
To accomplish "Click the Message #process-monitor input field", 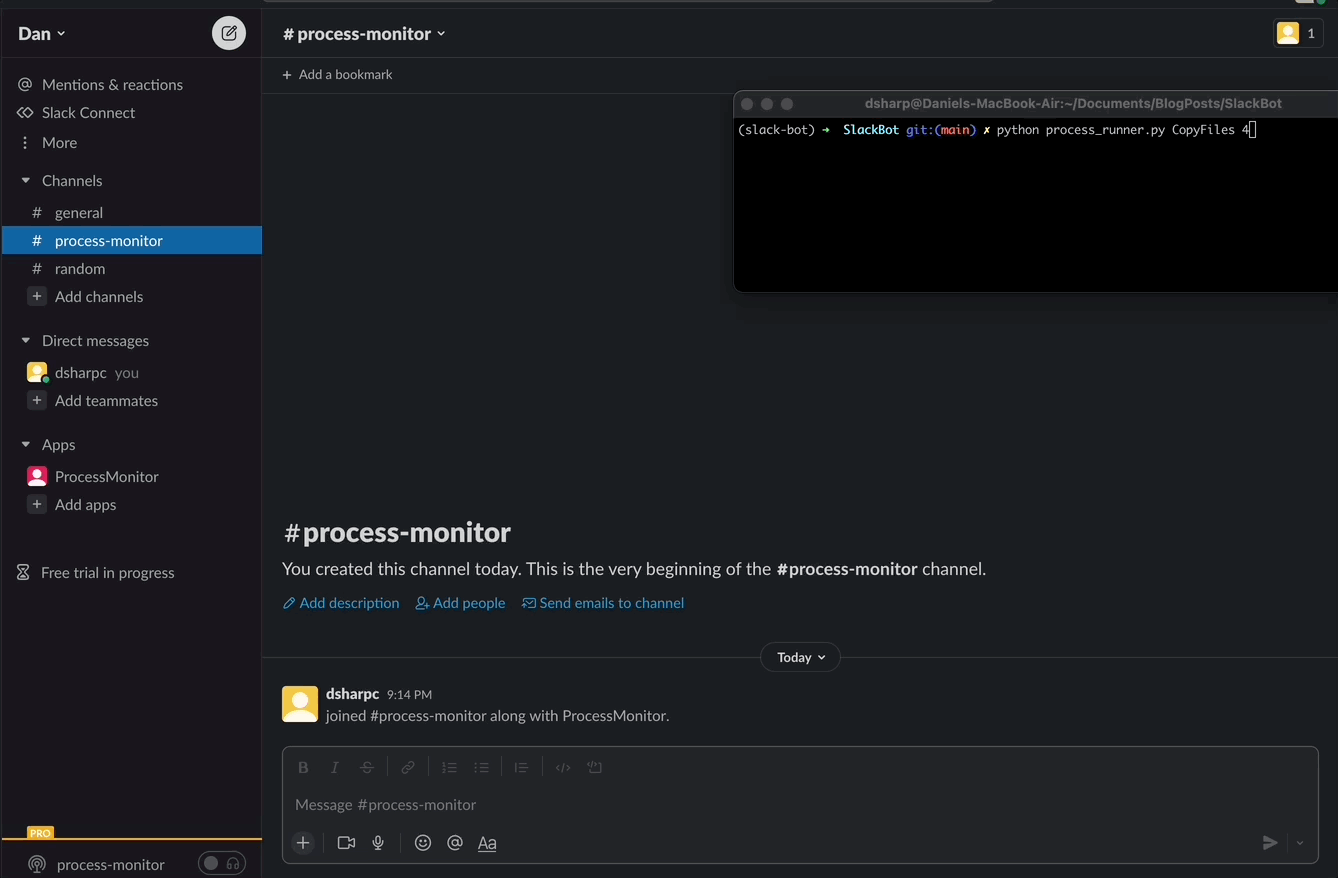I will [800, 805].
